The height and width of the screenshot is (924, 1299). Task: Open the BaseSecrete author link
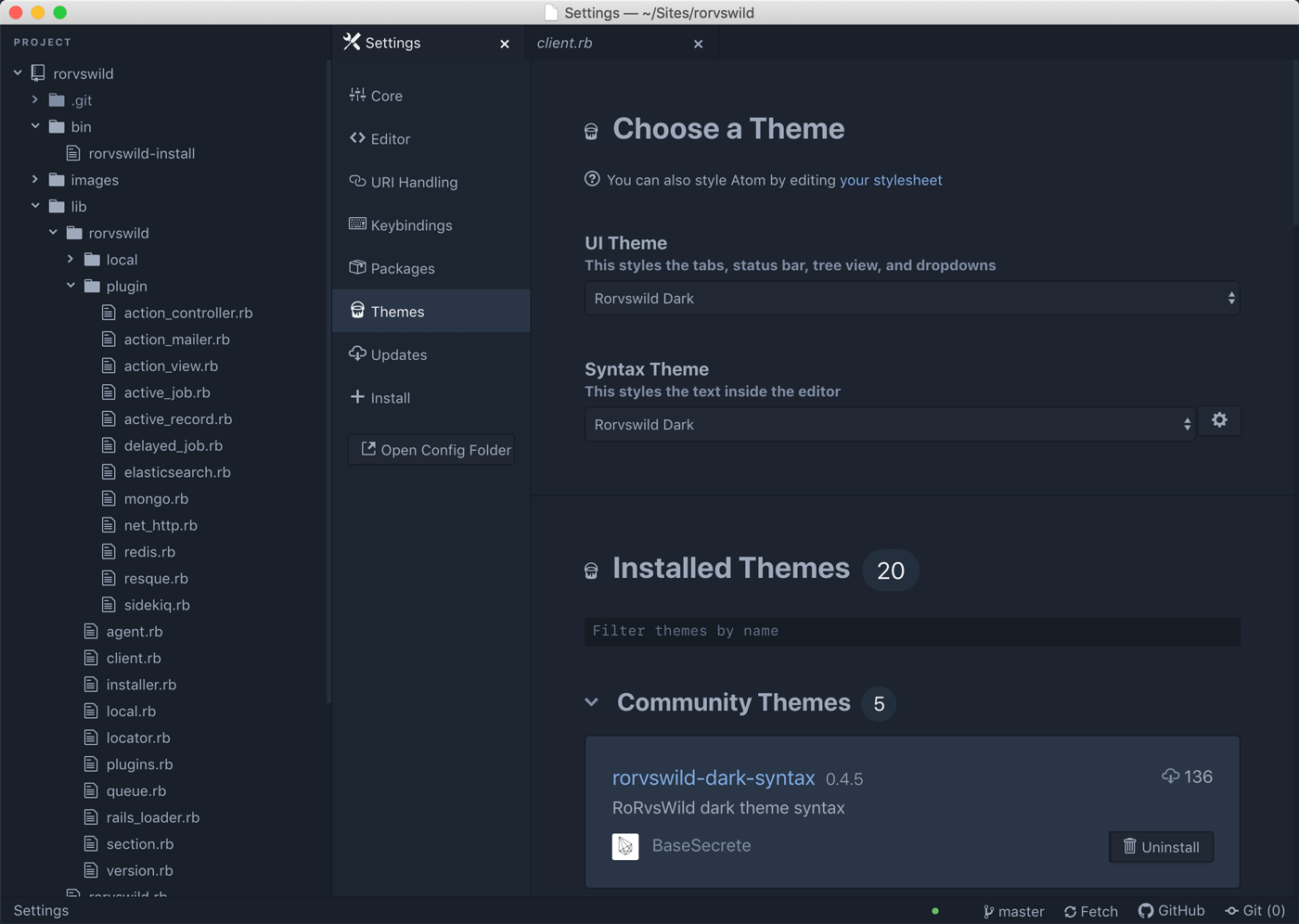701,845
